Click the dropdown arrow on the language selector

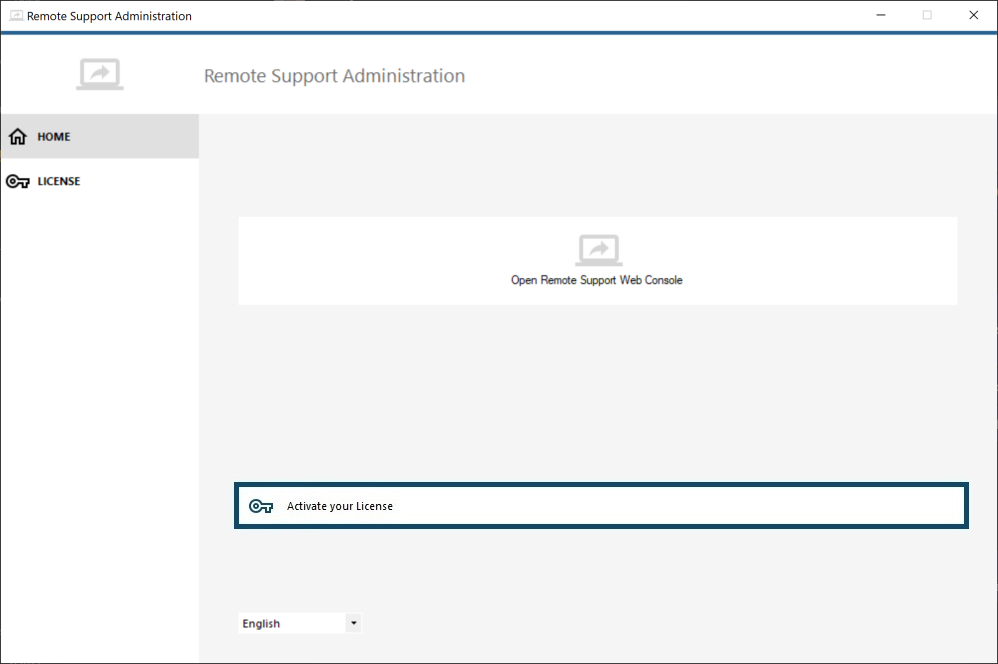353,623
